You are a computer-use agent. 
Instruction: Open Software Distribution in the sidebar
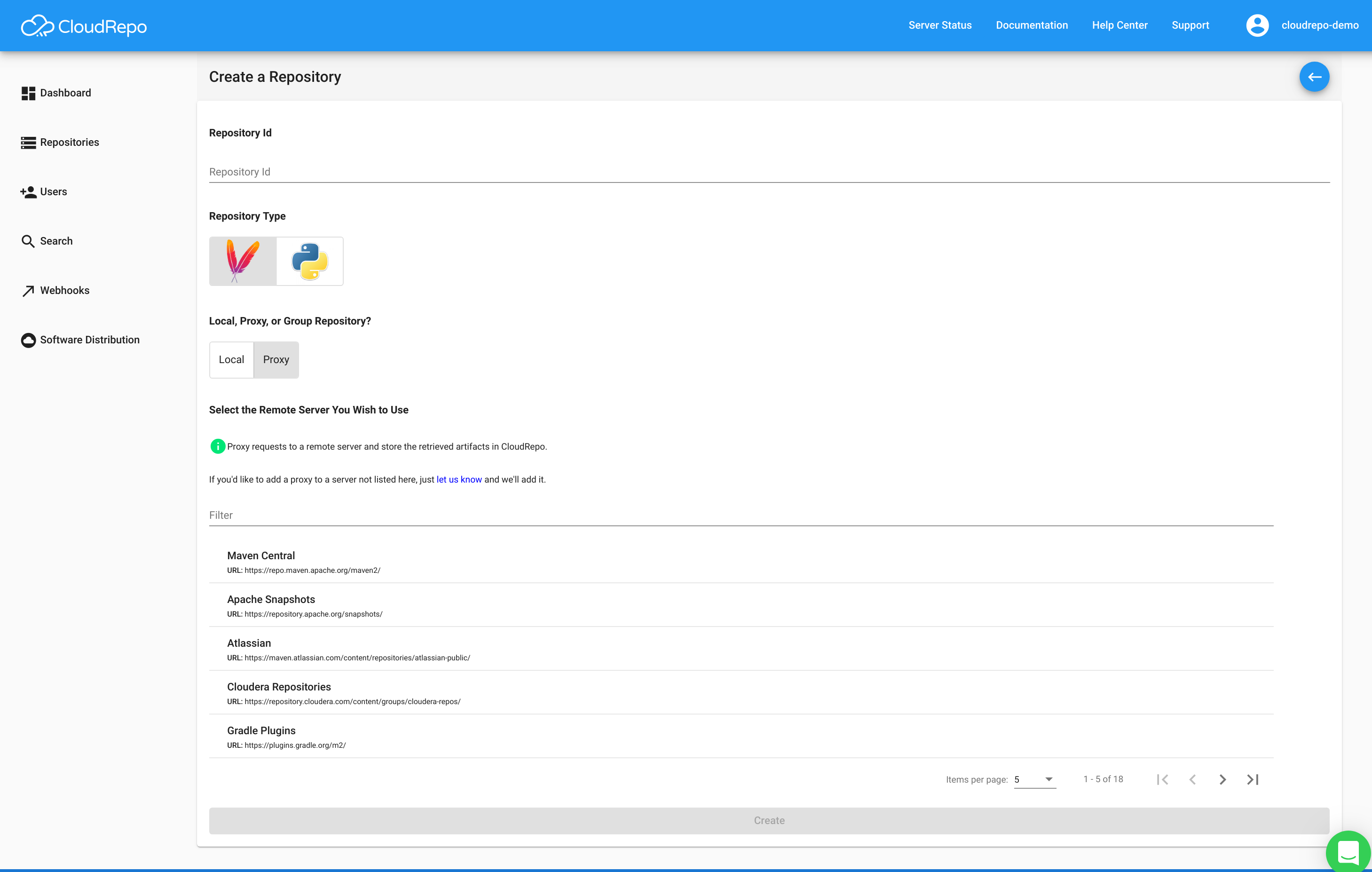(x=80, y=340)
